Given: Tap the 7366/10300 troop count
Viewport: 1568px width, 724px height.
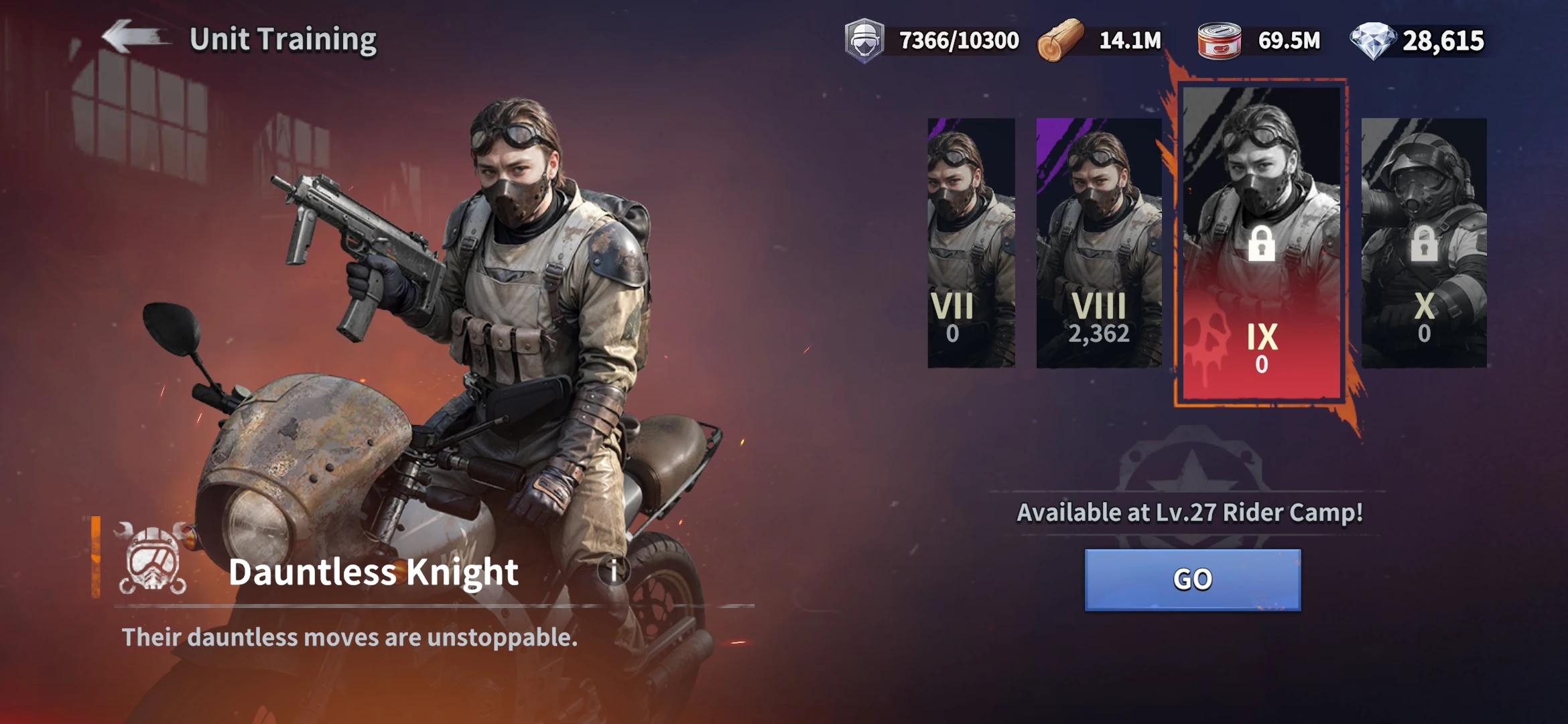Looking at the screenshot, I should coord(959,41).
